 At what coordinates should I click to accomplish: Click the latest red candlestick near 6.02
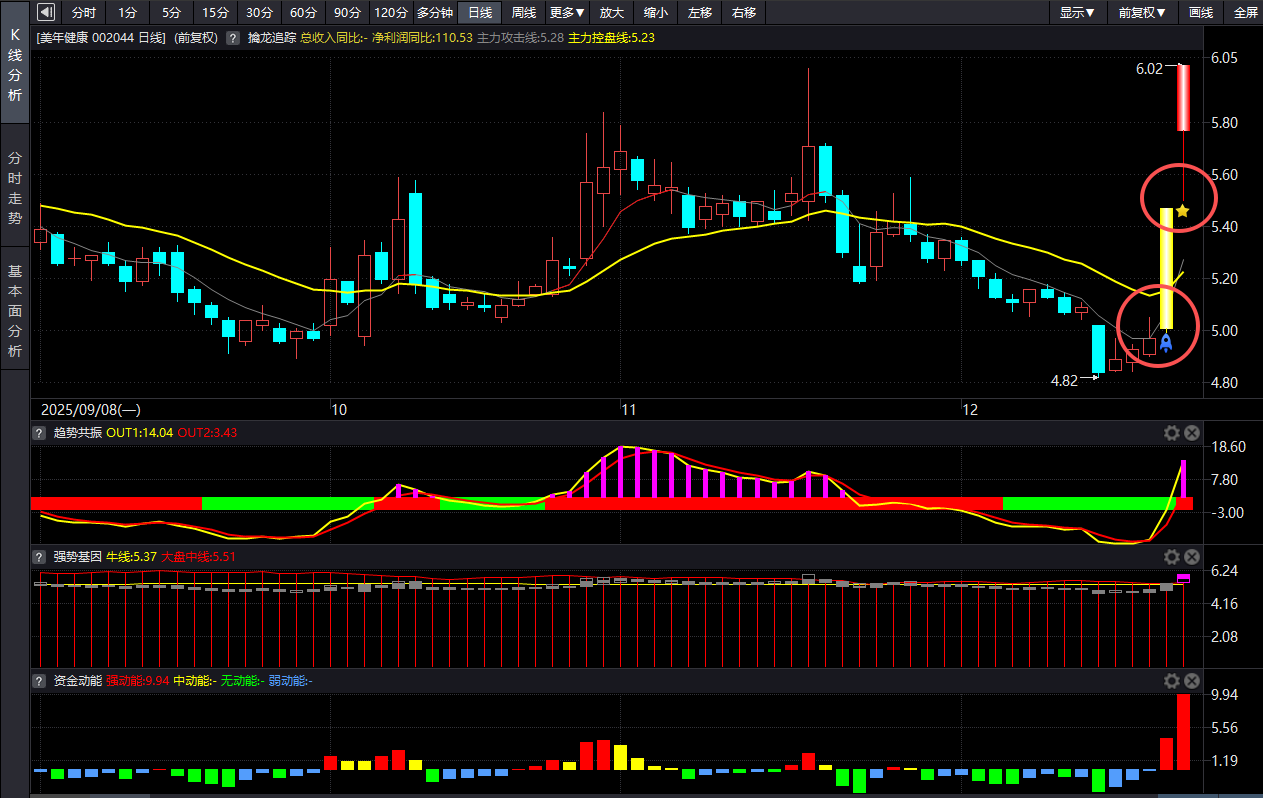[x=1182, y=97]
